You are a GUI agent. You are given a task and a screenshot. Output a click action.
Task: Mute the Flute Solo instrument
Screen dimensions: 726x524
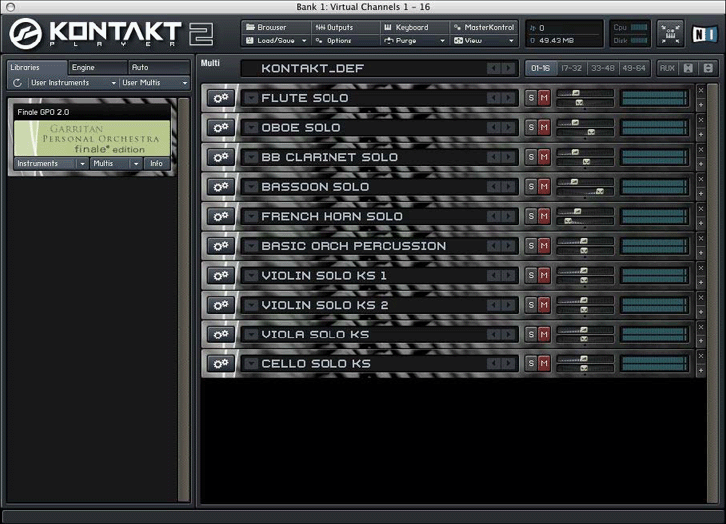click(x=544, y=98)
